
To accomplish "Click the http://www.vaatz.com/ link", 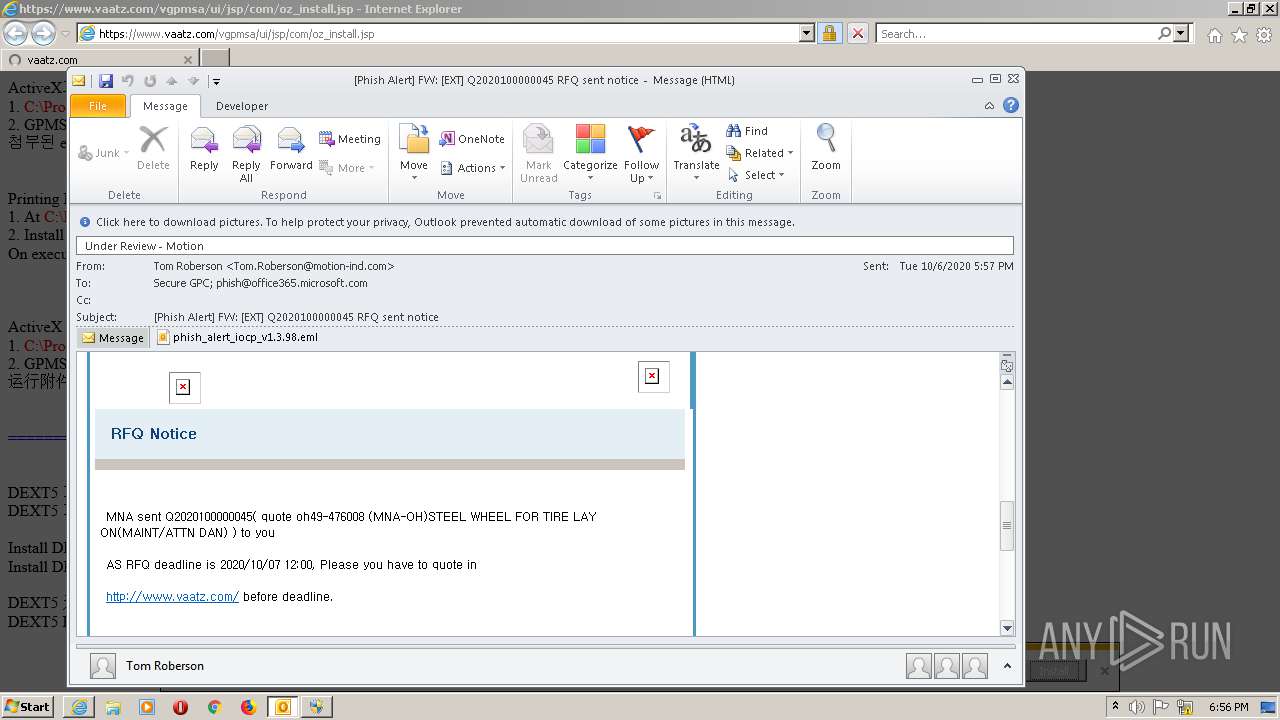I will 172,597.
